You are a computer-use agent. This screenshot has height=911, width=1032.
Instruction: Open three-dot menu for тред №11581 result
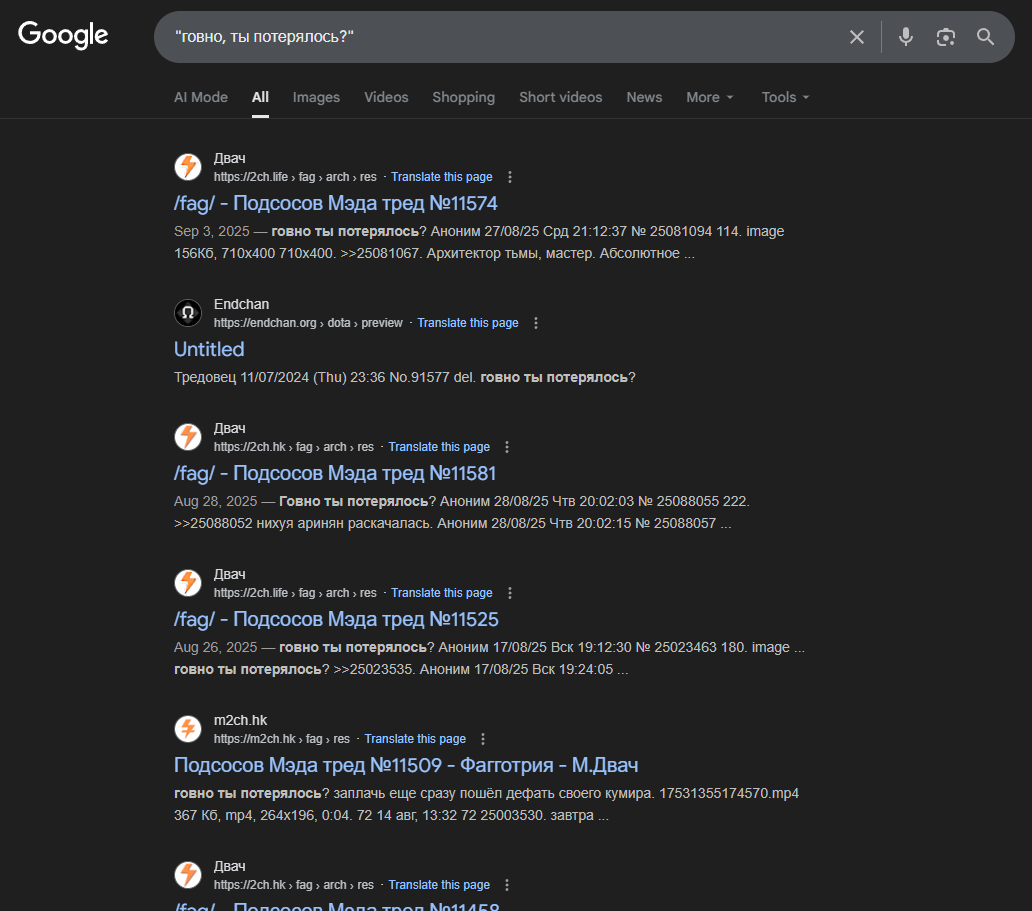[x=507, y=447]
